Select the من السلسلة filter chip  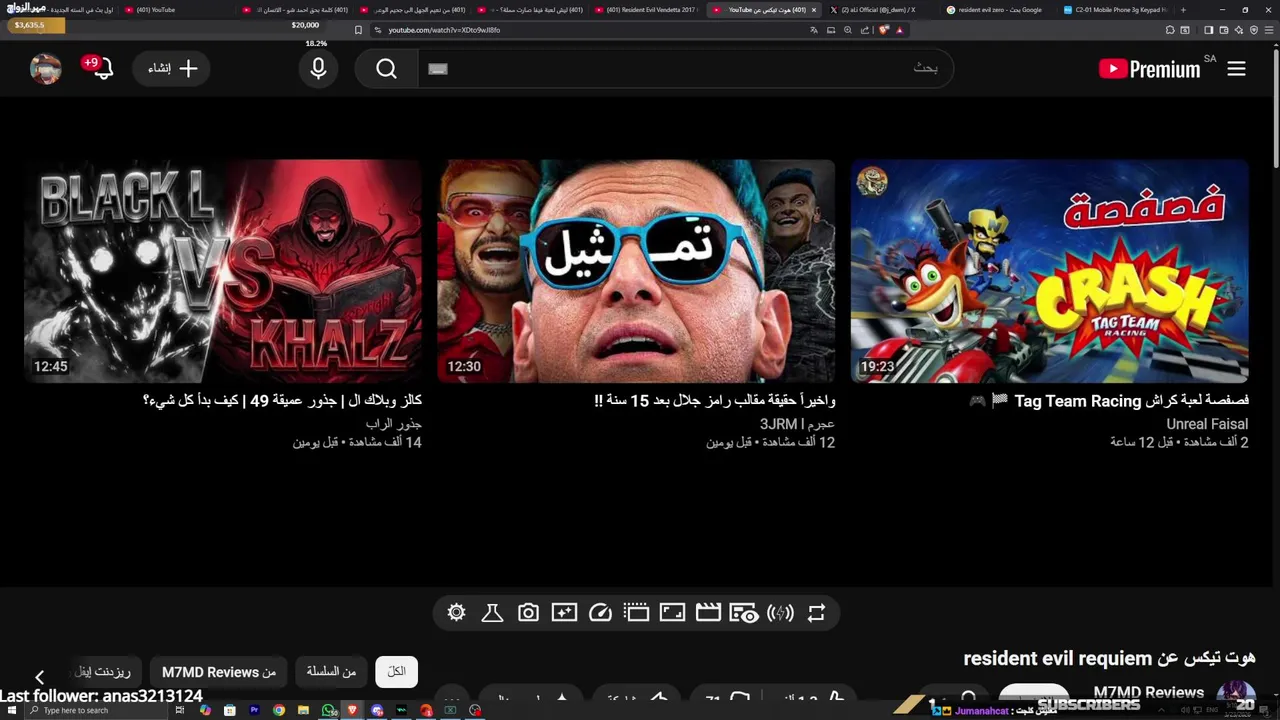(x=331, y=672)
